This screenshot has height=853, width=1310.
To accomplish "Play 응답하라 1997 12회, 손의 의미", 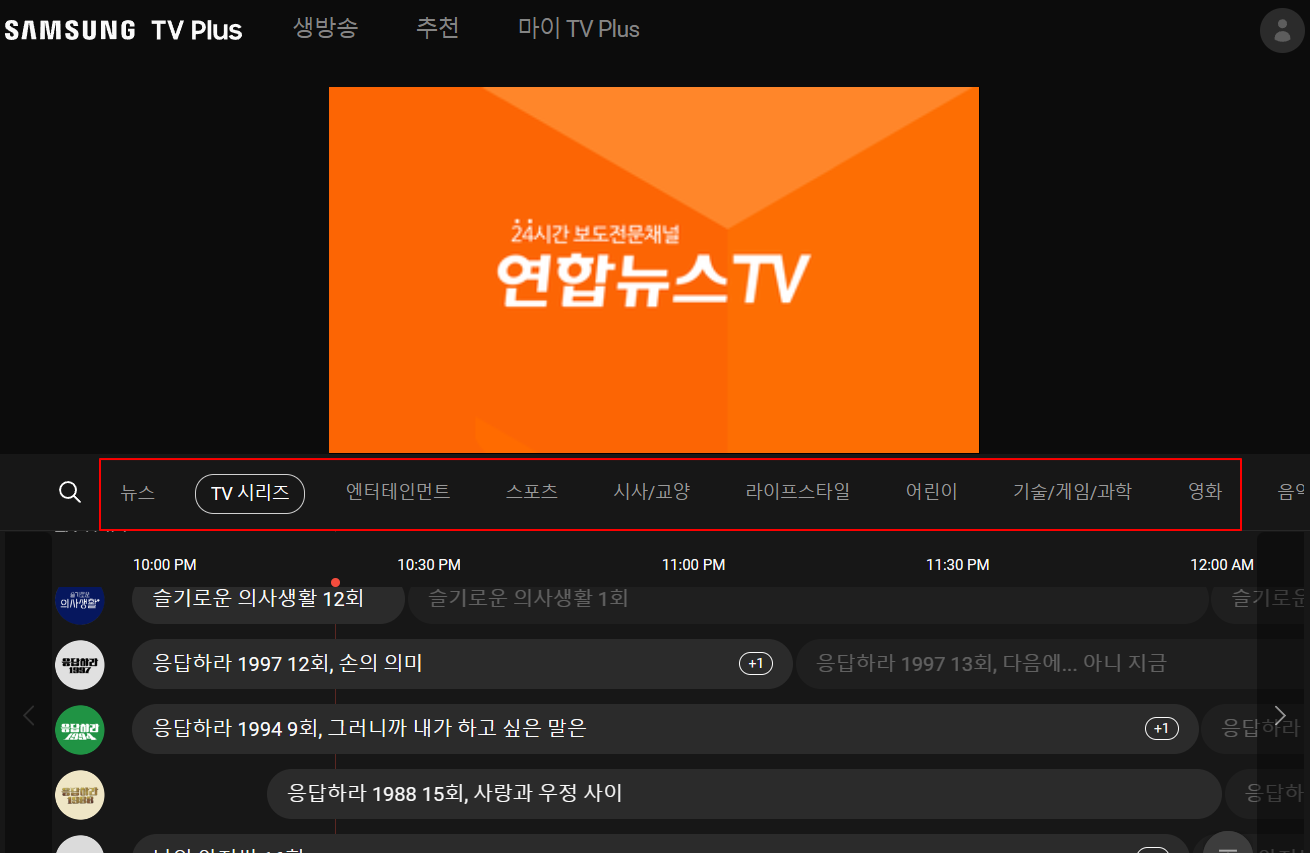I will pyautogui.click(x=462, y=664).
